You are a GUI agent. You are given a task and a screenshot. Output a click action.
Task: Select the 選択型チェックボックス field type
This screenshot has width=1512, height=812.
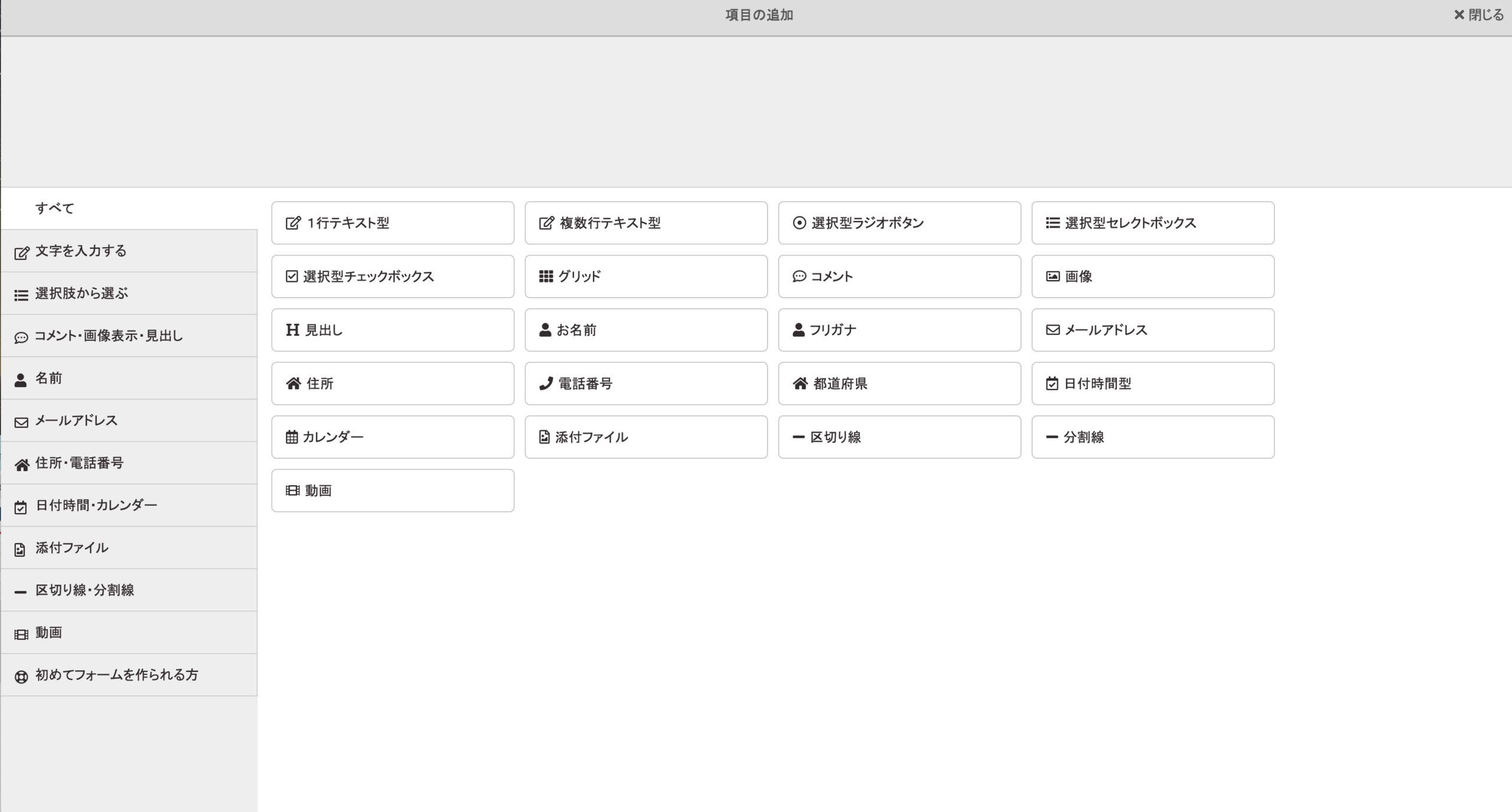pos(392,276)
